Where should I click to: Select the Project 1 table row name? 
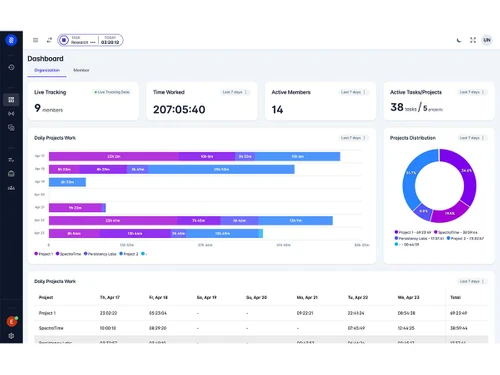[47, 313]
